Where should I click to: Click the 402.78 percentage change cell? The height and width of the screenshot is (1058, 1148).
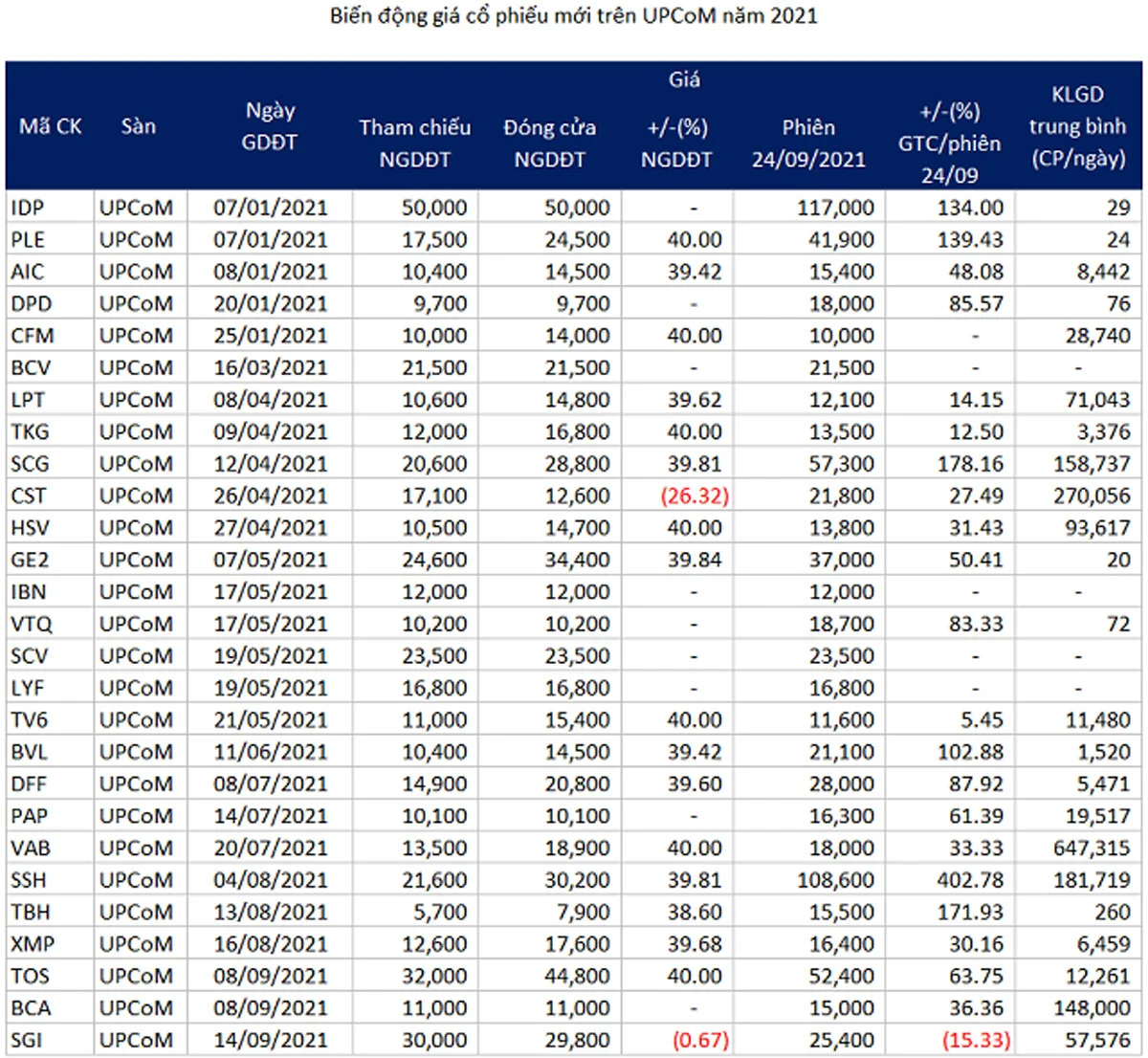coord(971,880)
